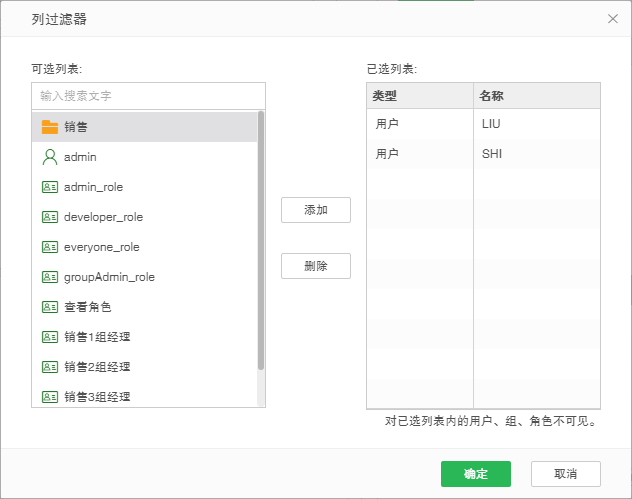Click the role icon beside admin_role
The image size is (632, 499).
(50, 187)
